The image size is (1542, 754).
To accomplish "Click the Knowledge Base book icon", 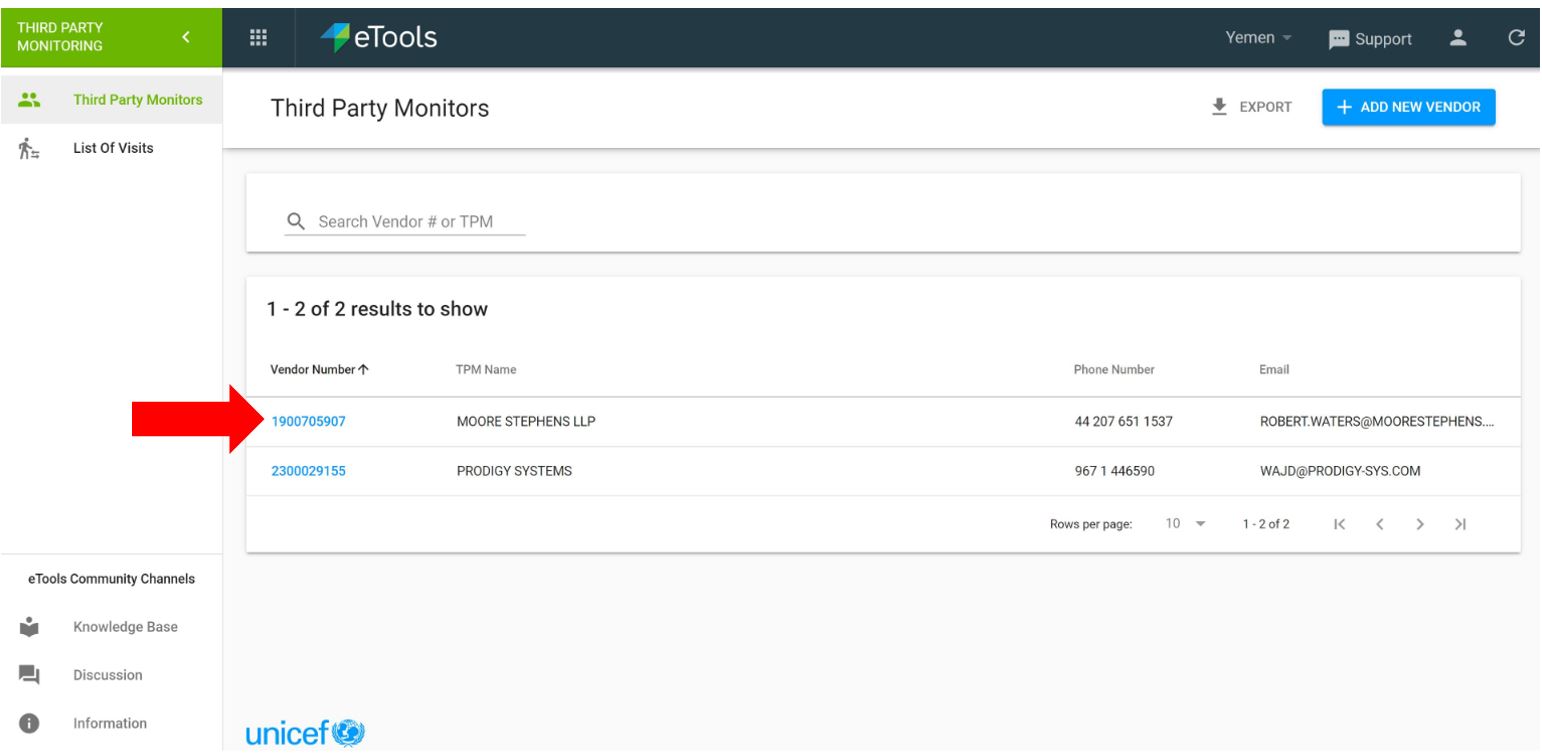I will [29, 627].
